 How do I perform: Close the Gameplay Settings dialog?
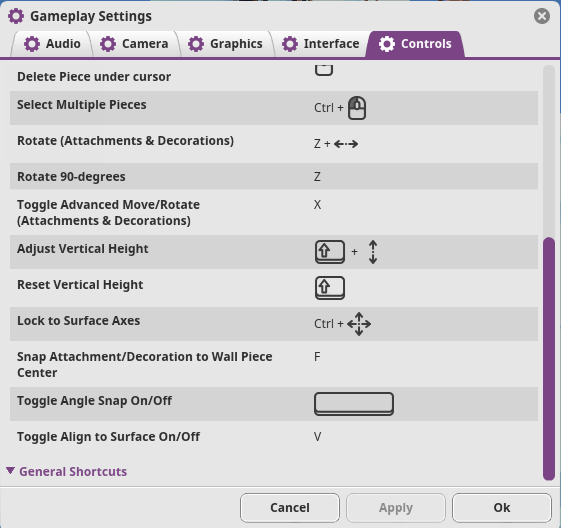click(x=542, y=16)
